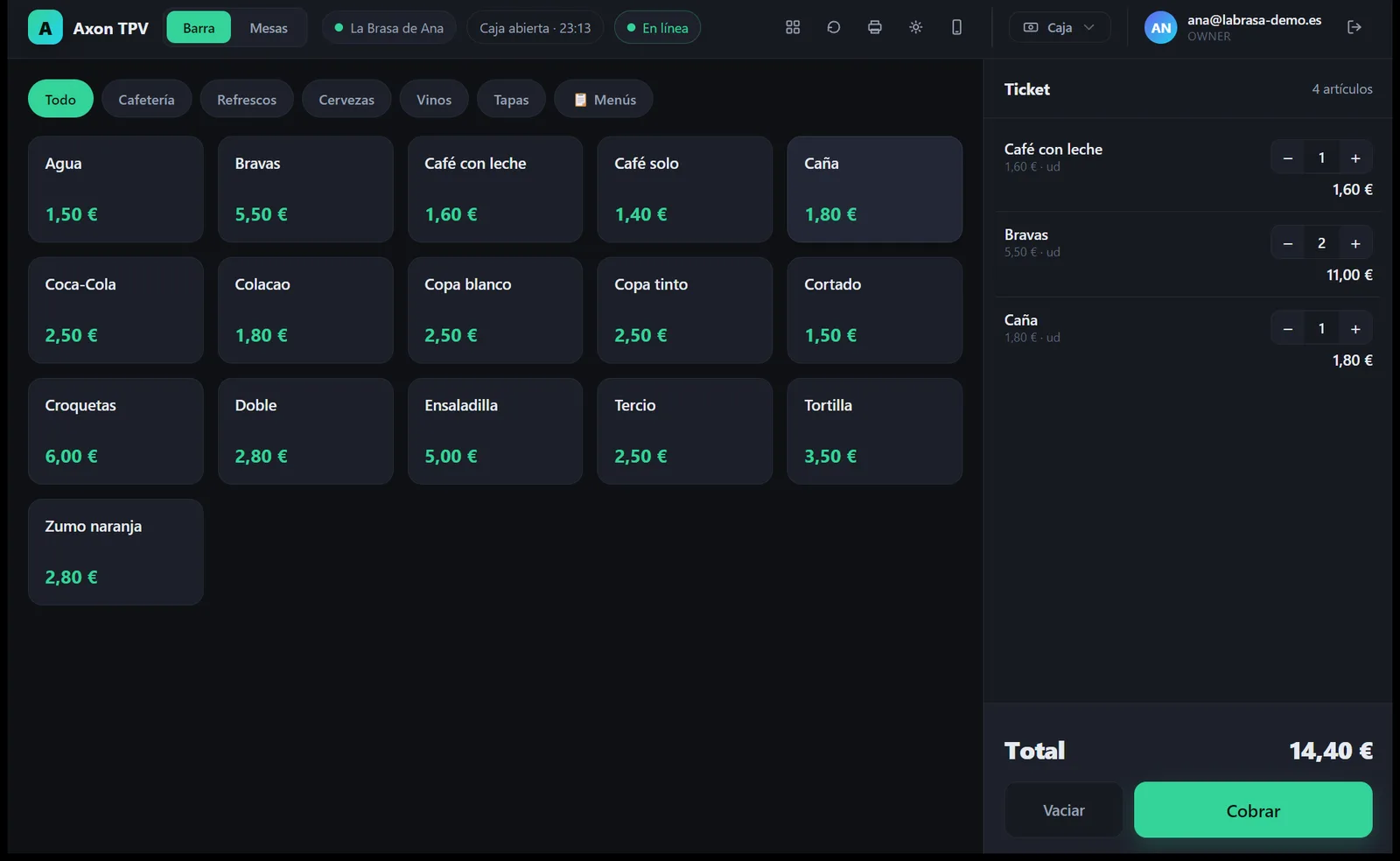This screenshot has width=1400, height=861.
Task: Click the printer icon
Action: click(x=875, y=27)
